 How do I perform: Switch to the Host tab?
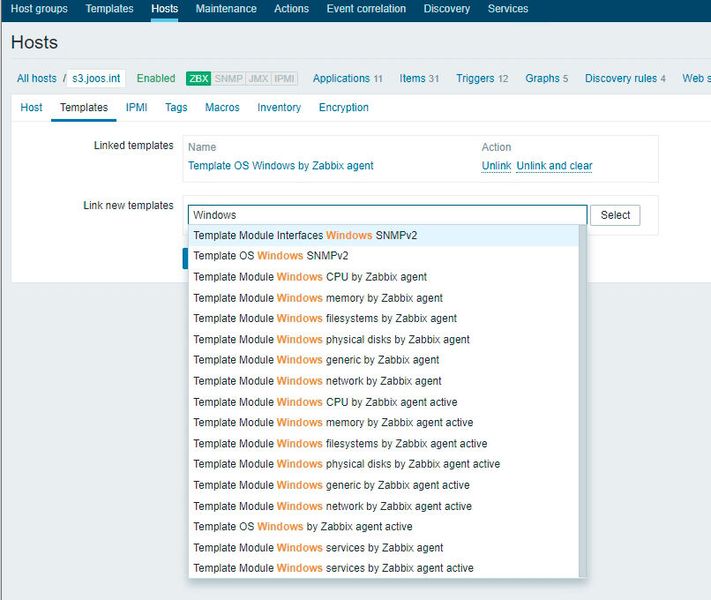pyautogui.click(x=31, y=107)
